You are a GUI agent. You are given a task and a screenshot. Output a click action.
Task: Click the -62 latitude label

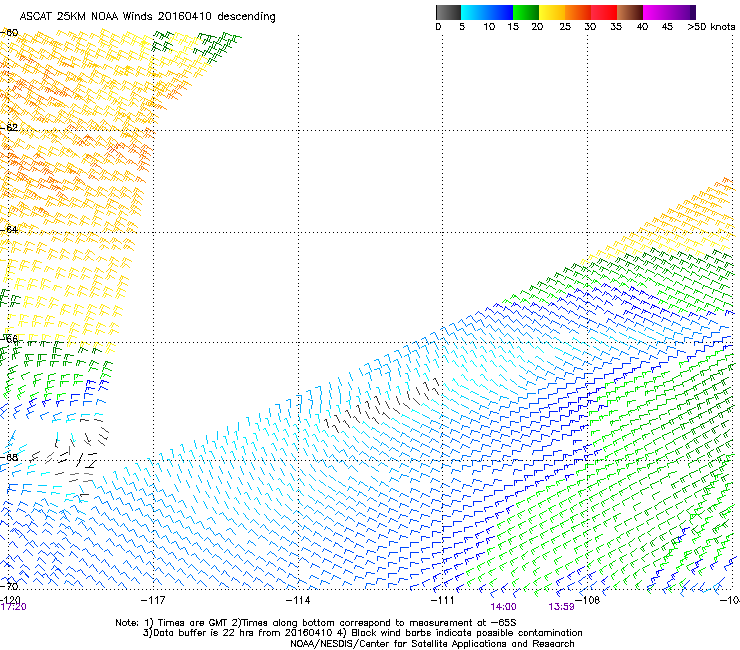click(x=9, y=127)
